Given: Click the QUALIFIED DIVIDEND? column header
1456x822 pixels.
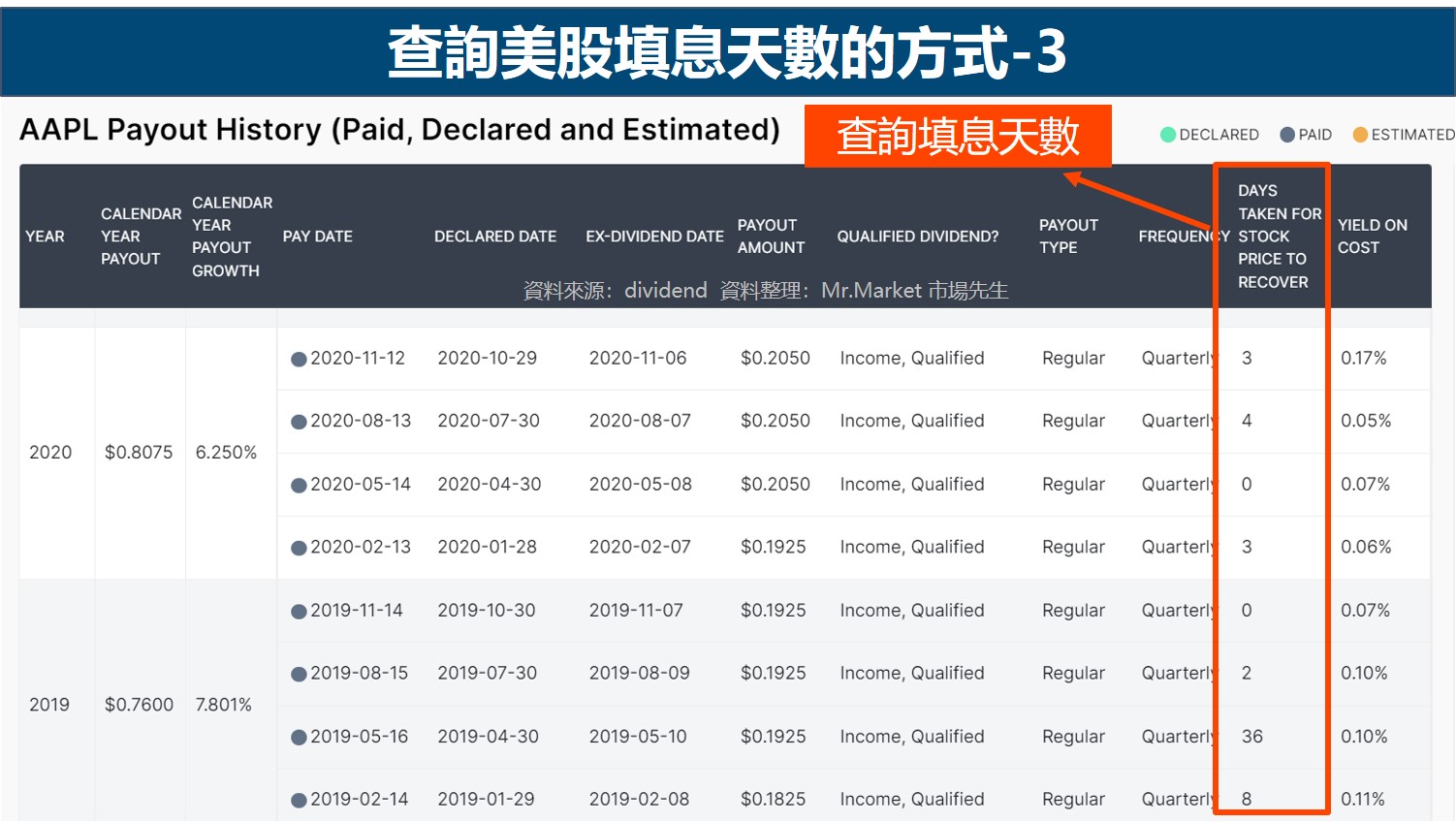Looking at the screenshot, I should [x=918, y=237].
